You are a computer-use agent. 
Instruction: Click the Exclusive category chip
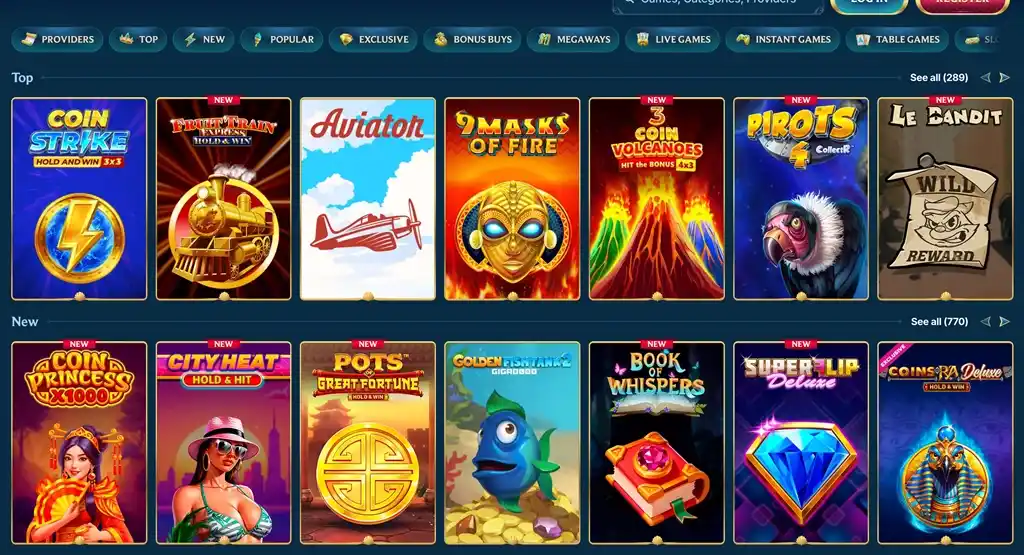[x=373, y=39]
